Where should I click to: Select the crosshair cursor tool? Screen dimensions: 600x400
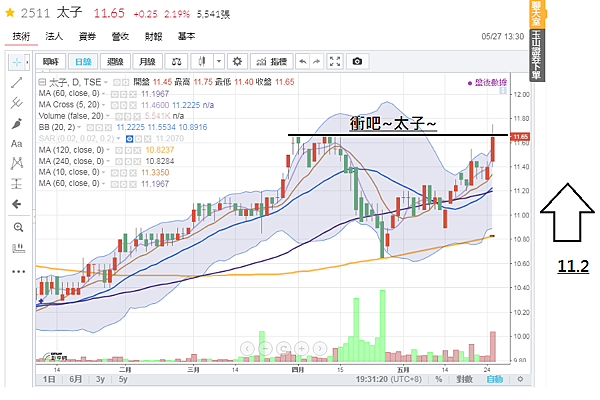pyautogui.click(x=16, y=62)
